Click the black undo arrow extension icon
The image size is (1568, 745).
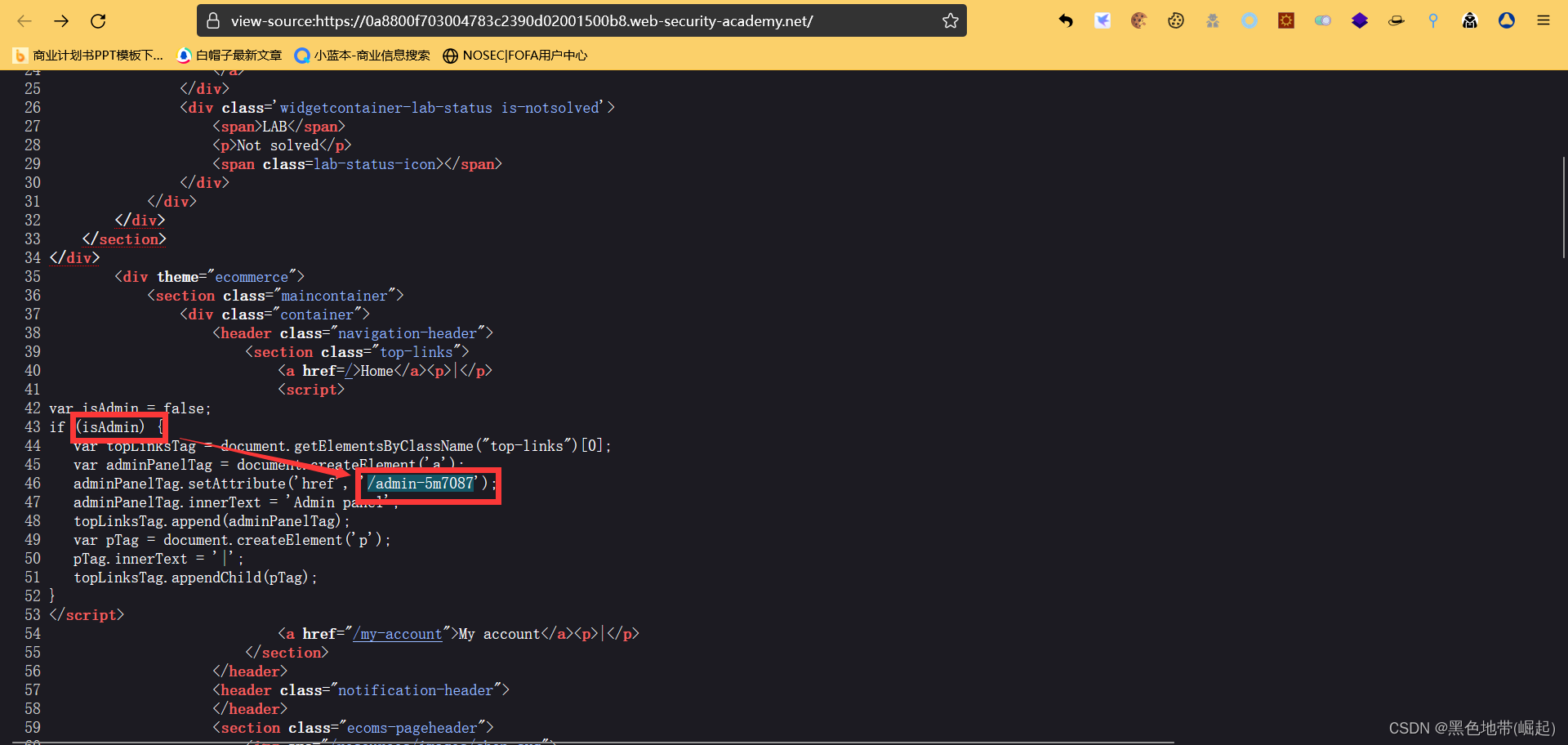pos(1066,21)
